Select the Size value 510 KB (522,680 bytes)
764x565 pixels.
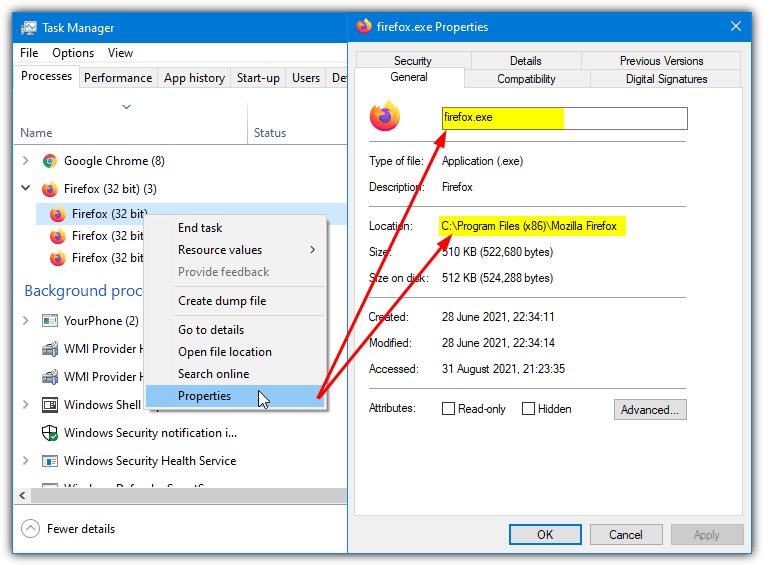point(497,252)
